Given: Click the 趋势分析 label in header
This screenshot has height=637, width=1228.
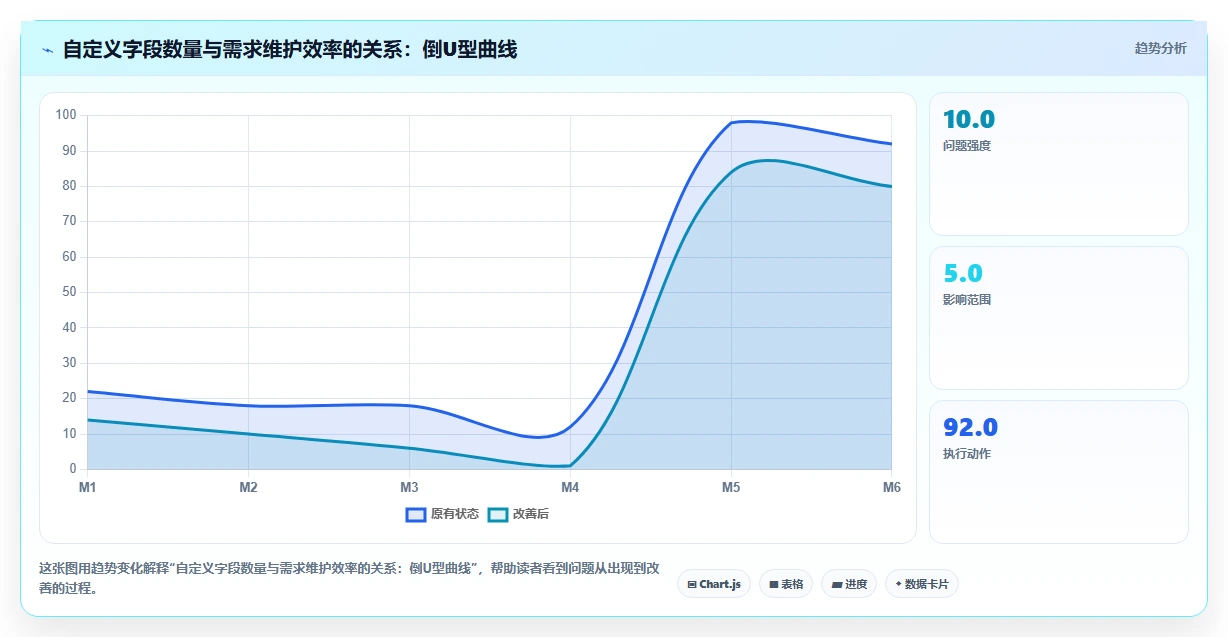Looking at the screenshot, I should pos(1160,48).
